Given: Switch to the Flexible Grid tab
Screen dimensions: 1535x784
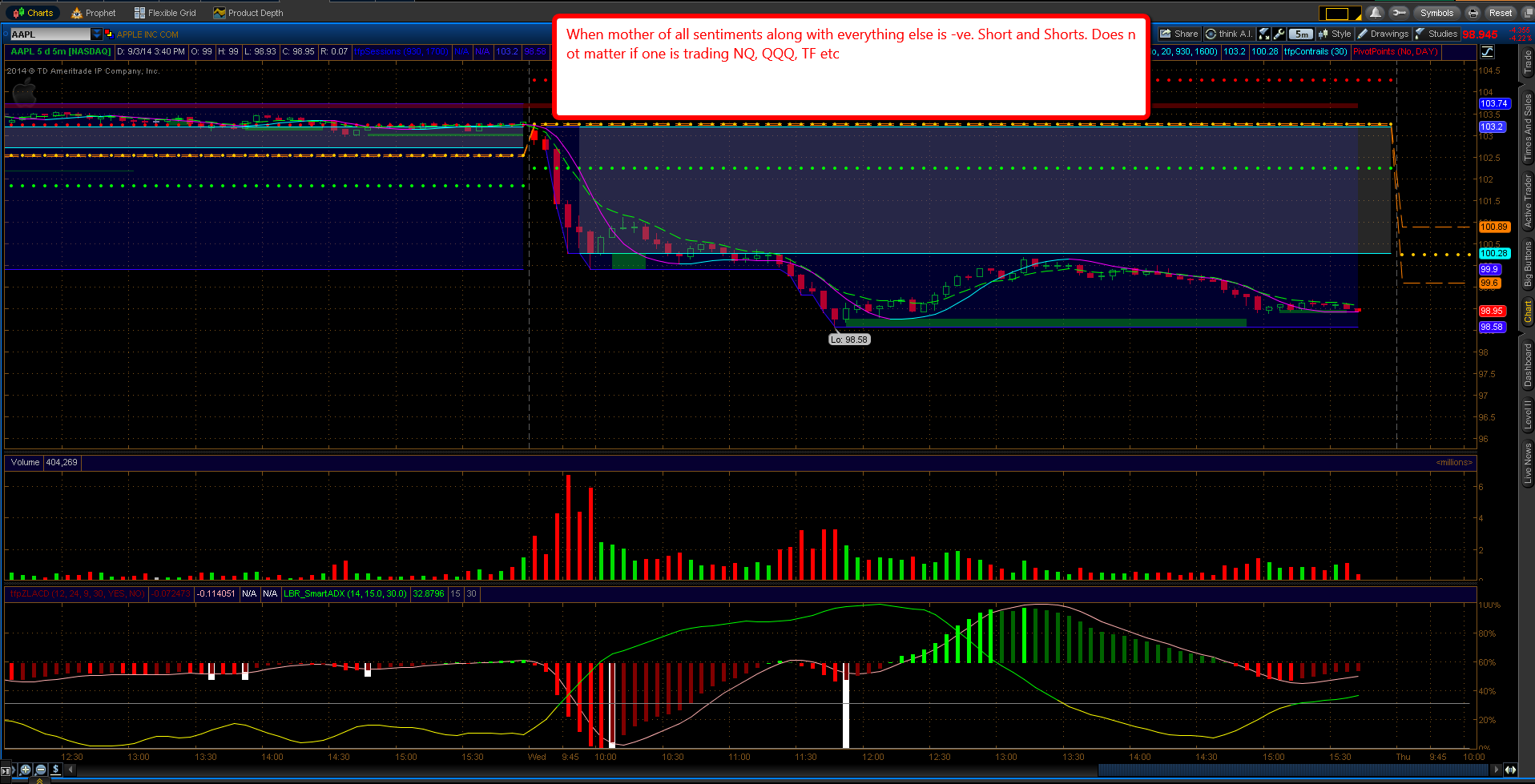Looking at the screenshot, I should coord(165,13).
